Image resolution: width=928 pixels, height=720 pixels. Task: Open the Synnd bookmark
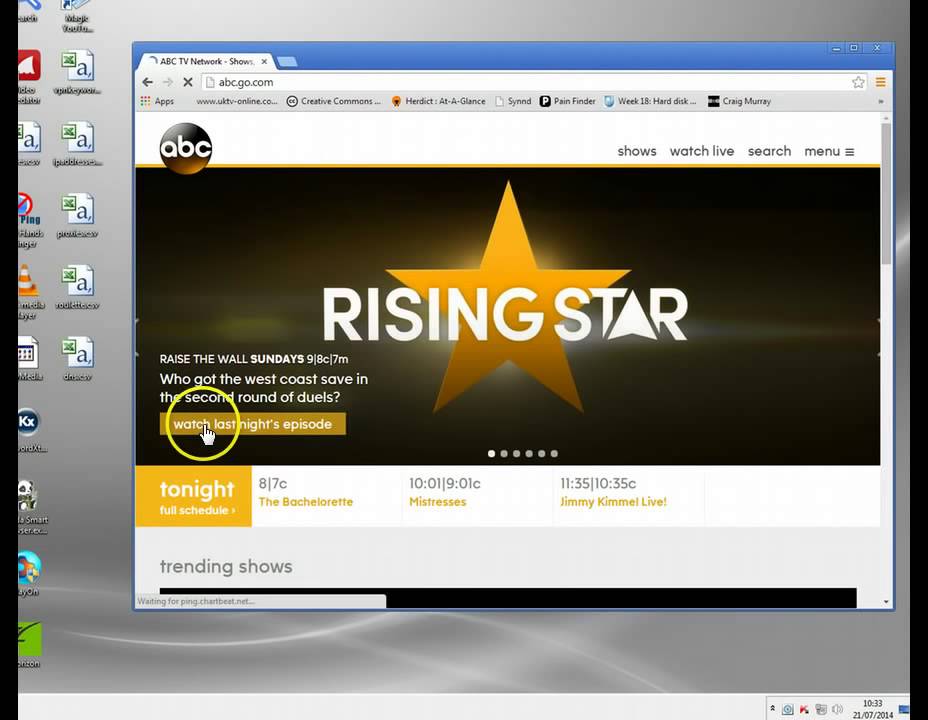513,101
